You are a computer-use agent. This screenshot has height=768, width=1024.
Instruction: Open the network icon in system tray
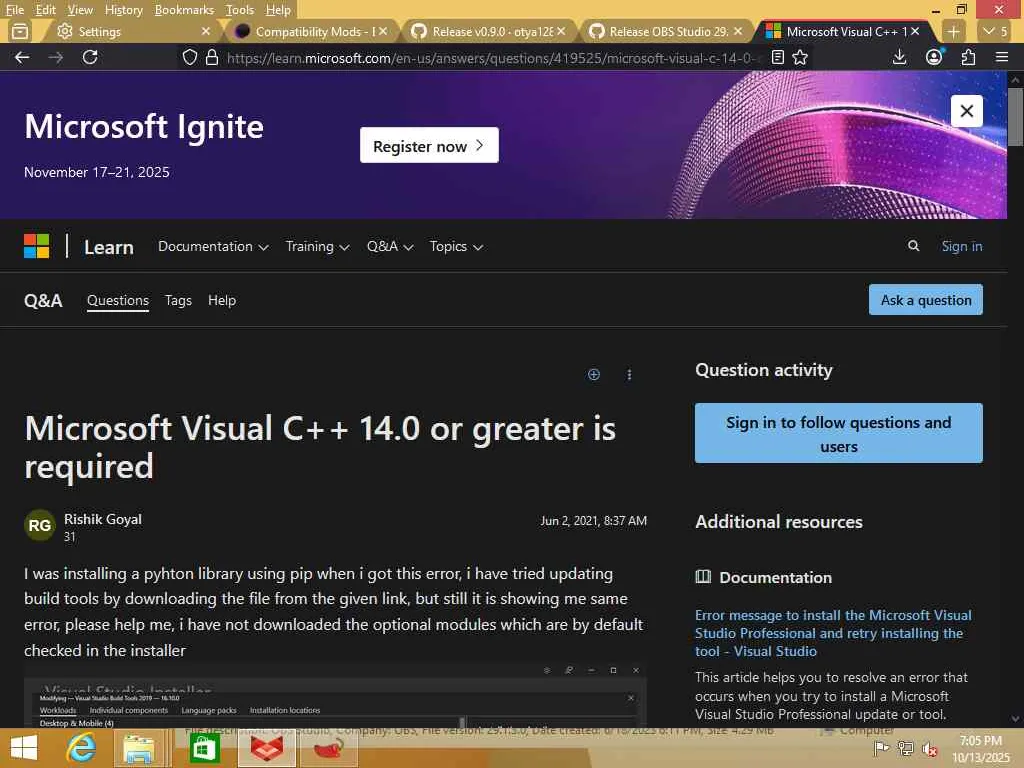[906, 748]
